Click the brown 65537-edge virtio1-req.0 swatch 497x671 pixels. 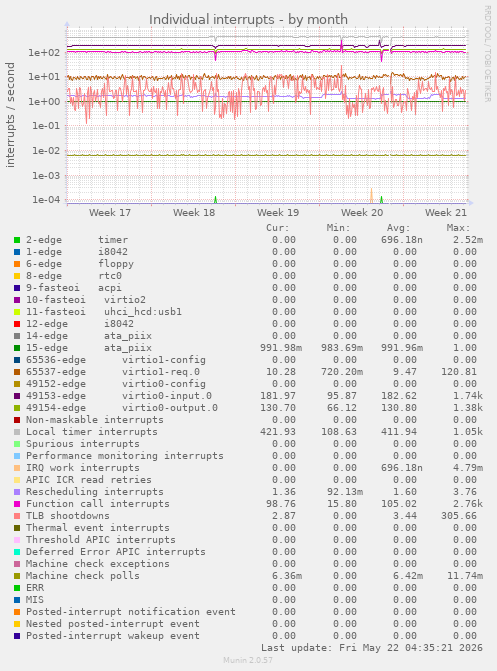click(x=17, y=372)
